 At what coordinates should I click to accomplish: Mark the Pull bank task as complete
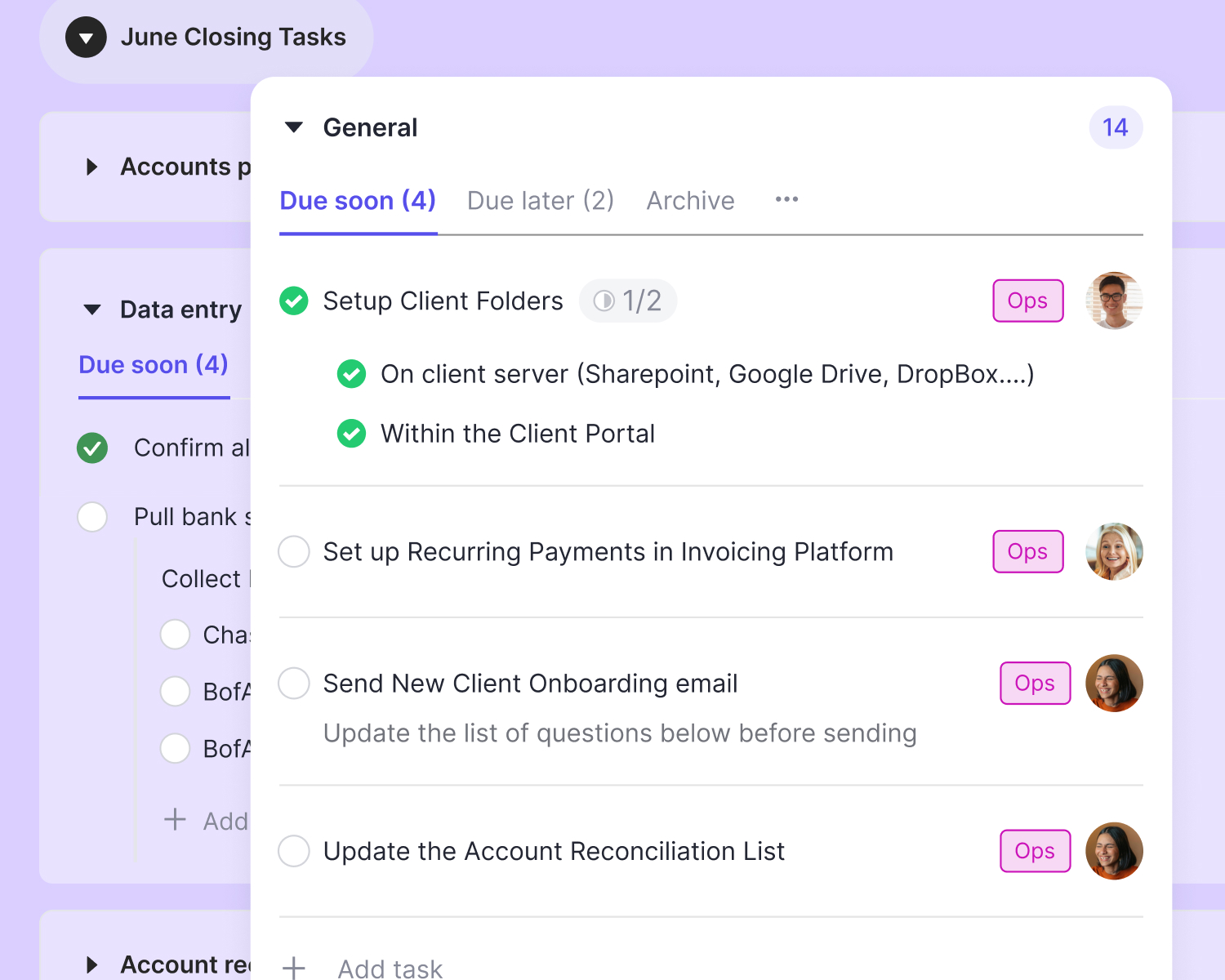click(92, 516)
